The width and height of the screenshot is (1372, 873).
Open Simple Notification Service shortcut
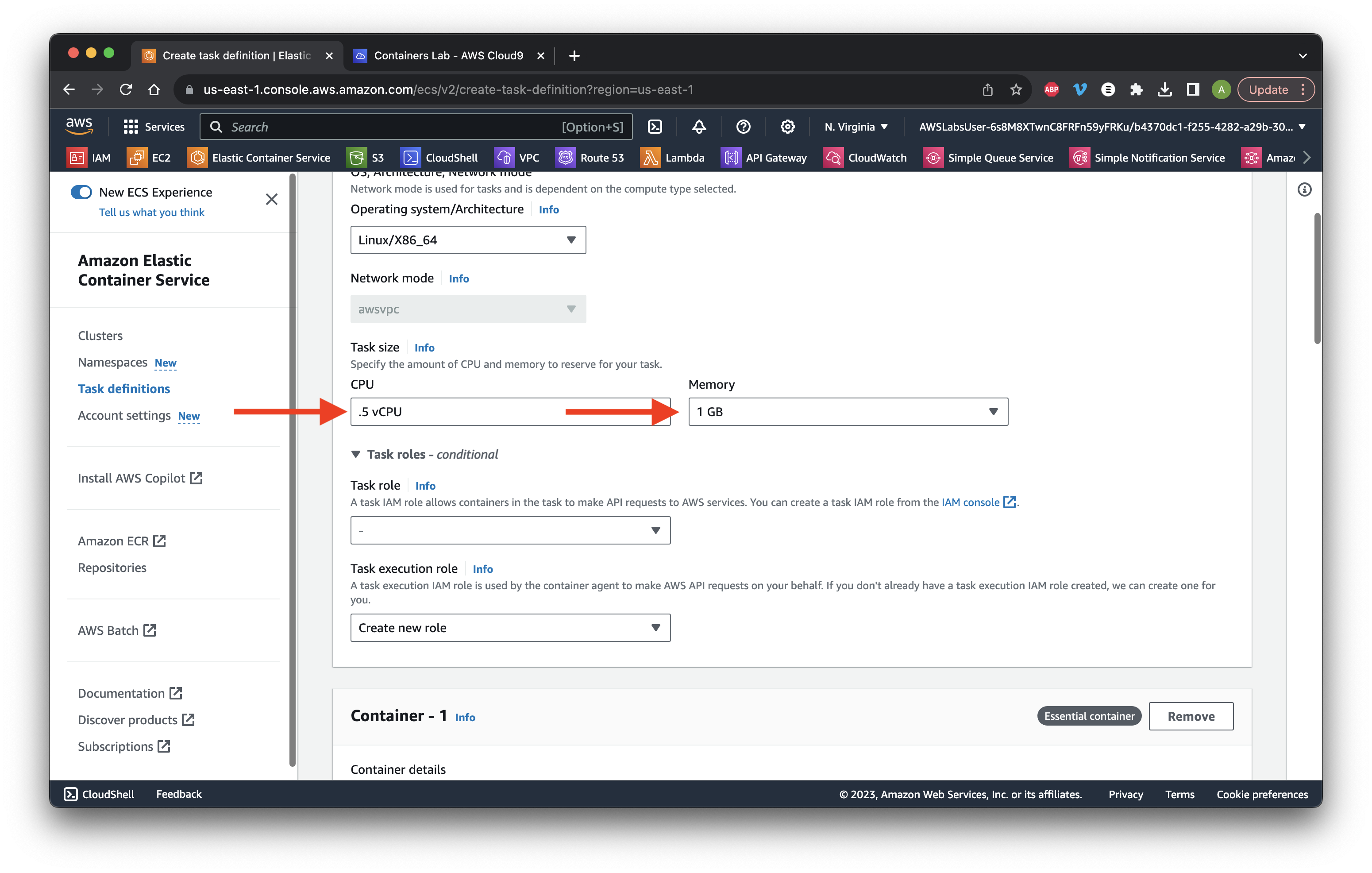point(1148,158)
